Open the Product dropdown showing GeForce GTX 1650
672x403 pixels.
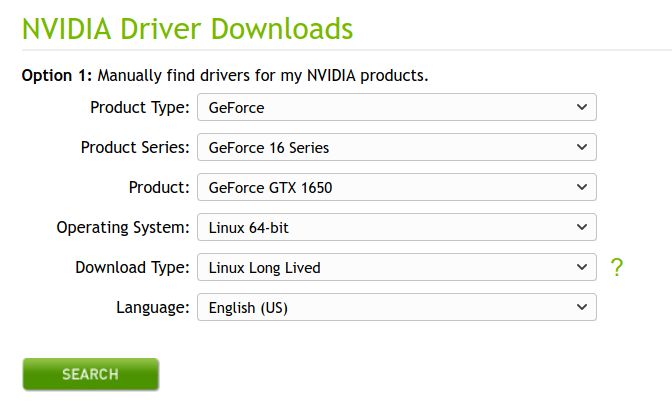pos(396,187)
